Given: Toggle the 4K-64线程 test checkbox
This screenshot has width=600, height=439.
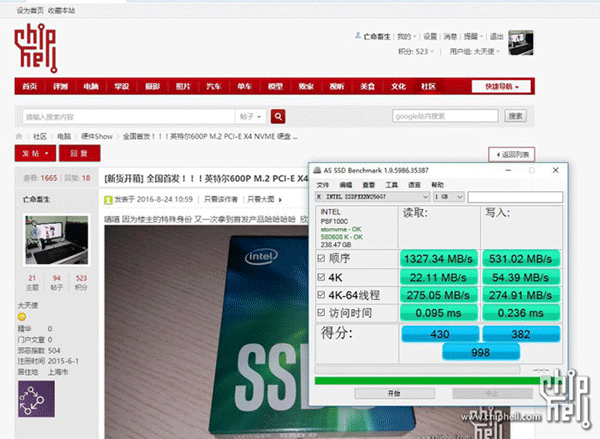Looking at the screenshot, I should pyautogui.click(x=321, y=295).
